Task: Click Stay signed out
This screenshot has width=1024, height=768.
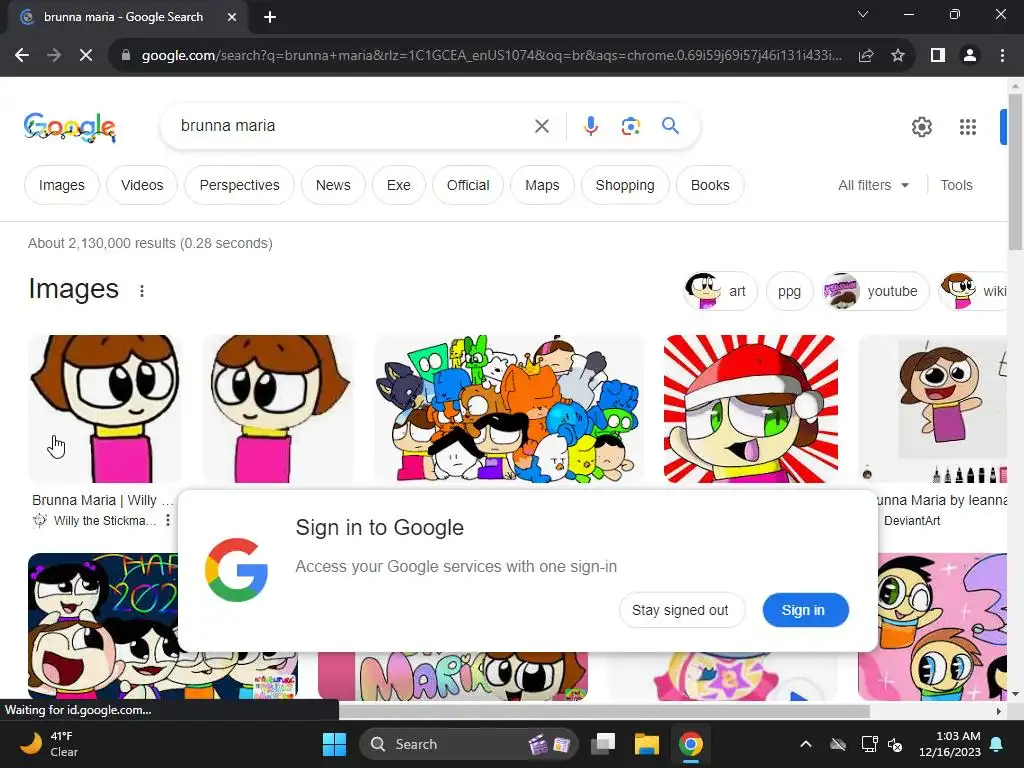Action: (680, 610)
